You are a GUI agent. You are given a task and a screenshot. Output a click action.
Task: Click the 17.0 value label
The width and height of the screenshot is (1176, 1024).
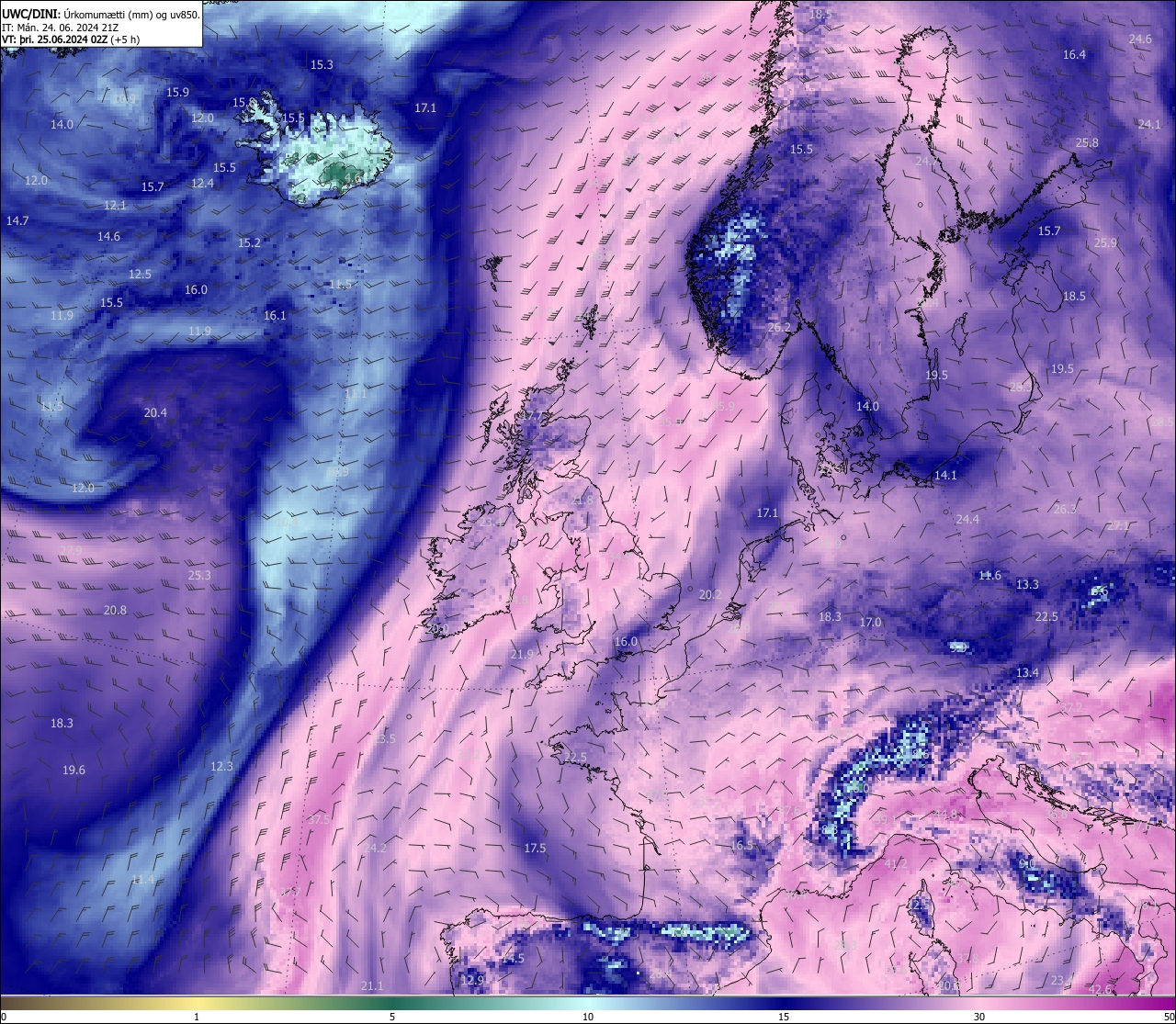click(870, 623)
